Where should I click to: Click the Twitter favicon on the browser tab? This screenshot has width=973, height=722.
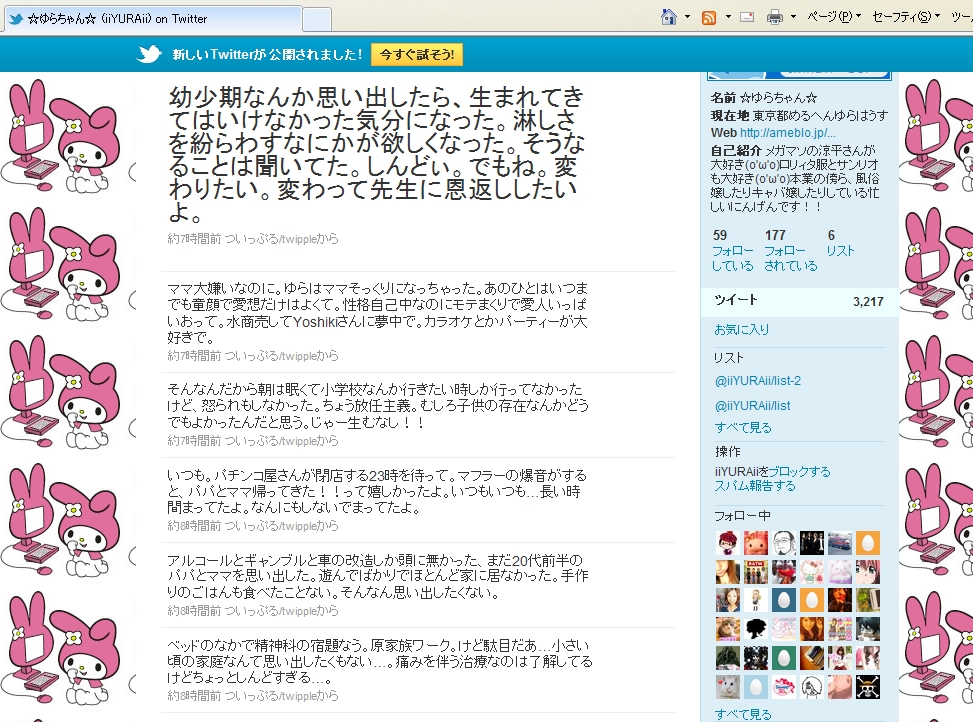[16, 19]
